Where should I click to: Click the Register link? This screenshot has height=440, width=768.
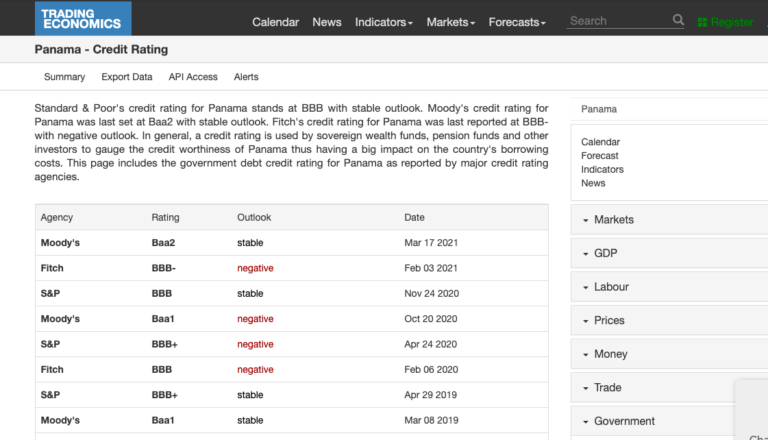pos(732,23)
